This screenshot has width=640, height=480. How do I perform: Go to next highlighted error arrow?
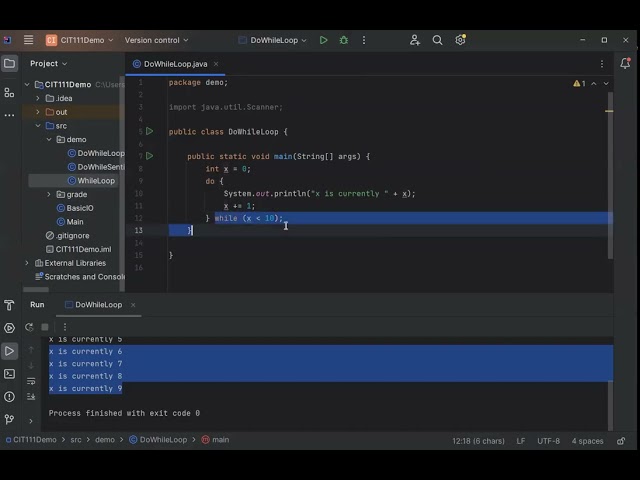click(606, 84)
